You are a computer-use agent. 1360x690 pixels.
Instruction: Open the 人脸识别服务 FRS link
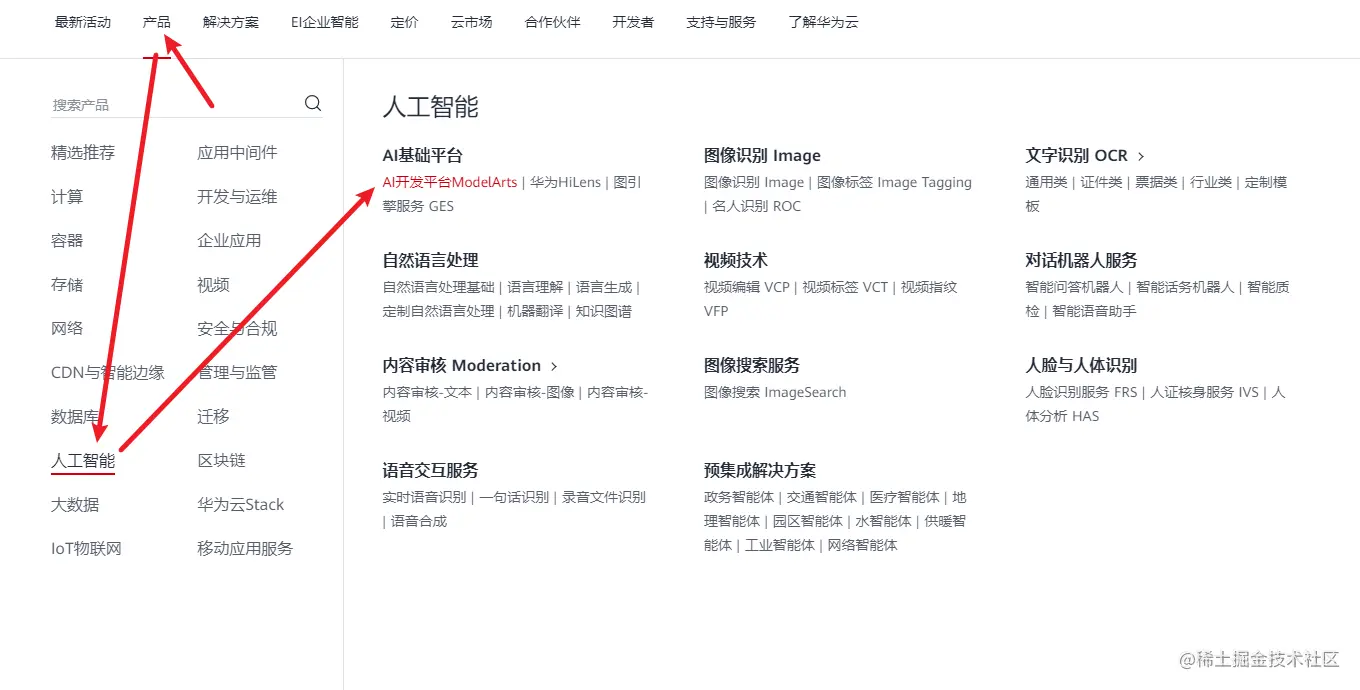point(1081,392)
